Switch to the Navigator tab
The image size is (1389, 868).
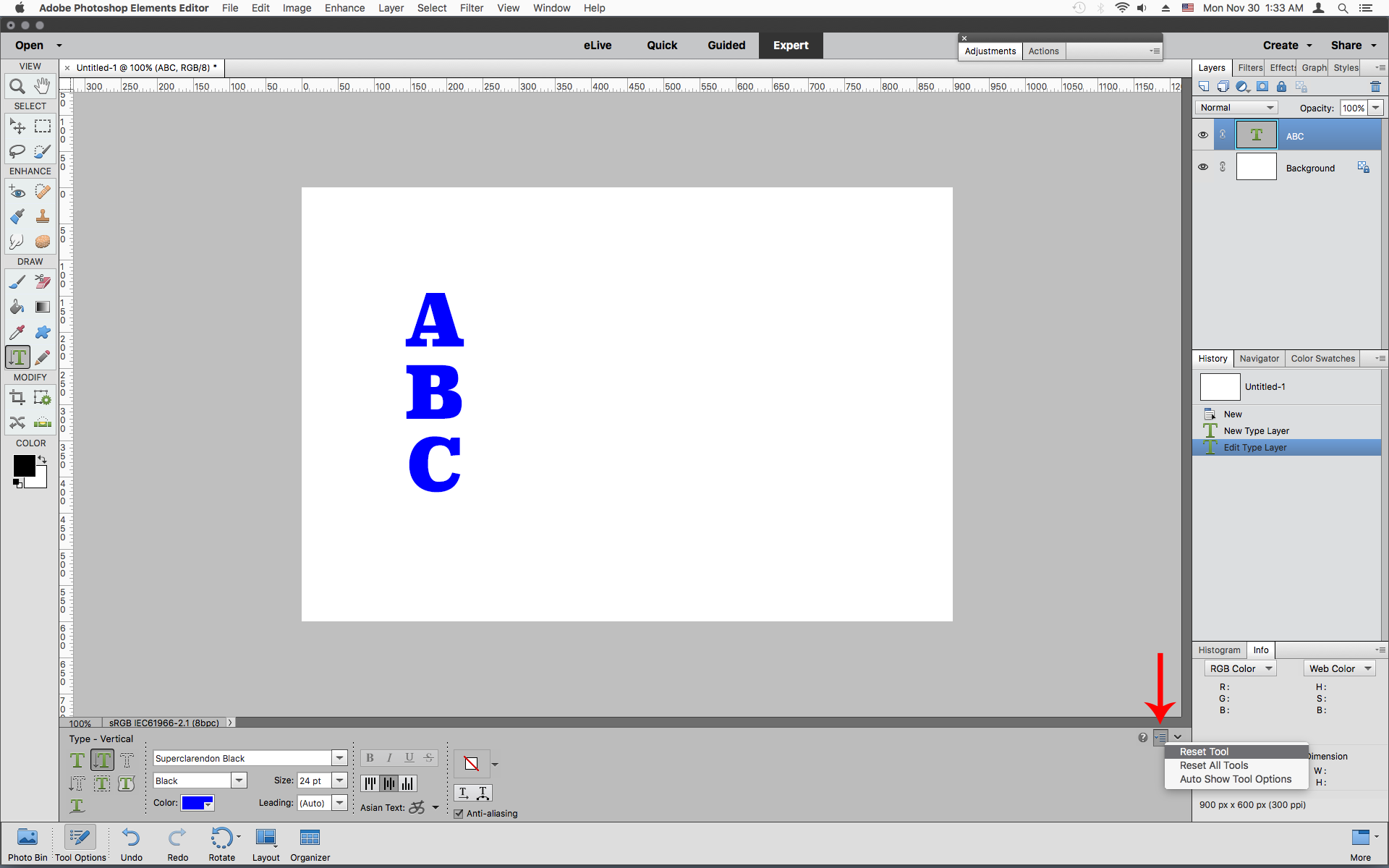tap(1259, 358)
